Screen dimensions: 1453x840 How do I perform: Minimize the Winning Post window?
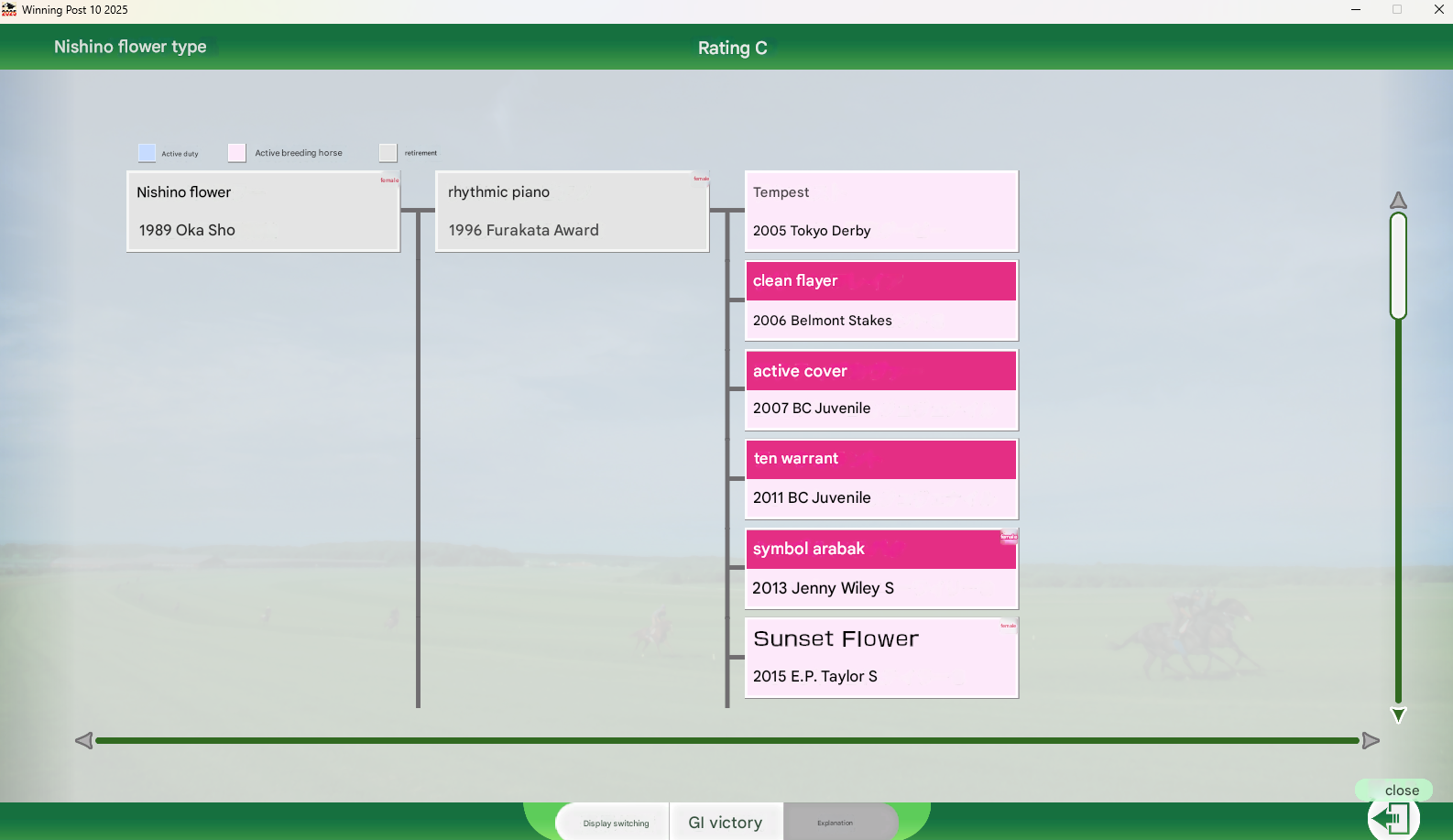click(x=1356, y=10)
